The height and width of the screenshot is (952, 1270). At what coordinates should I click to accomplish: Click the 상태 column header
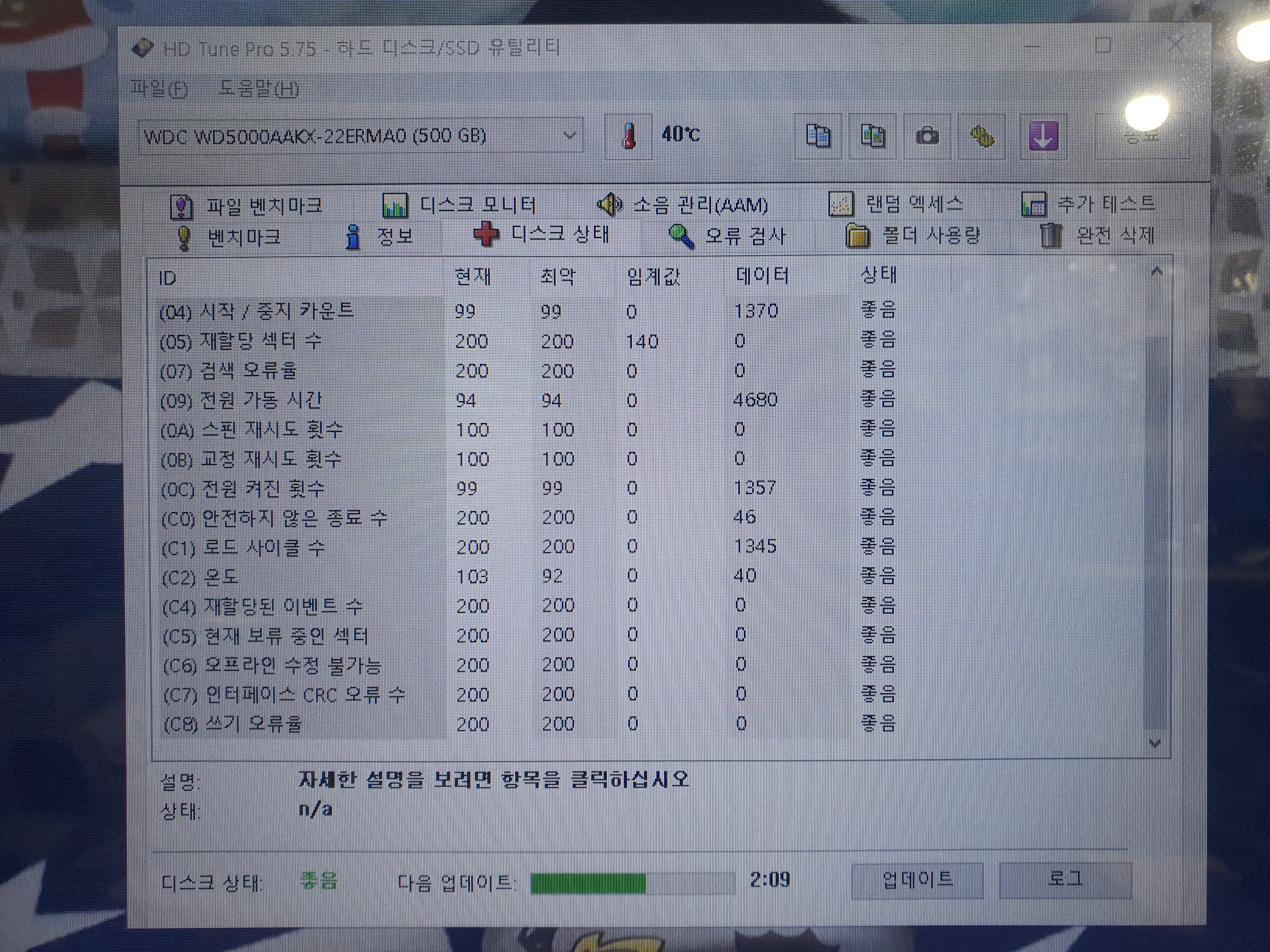click(879, 275)
